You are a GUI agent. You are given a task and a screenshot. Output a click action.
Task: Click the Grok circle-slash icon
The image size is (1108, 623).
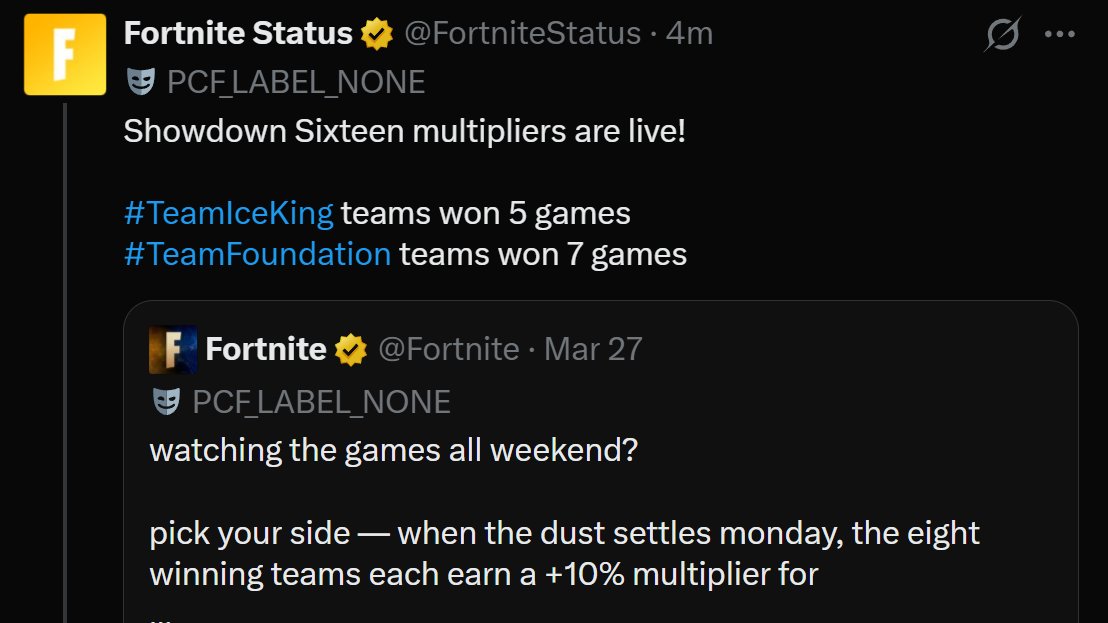1002,35
